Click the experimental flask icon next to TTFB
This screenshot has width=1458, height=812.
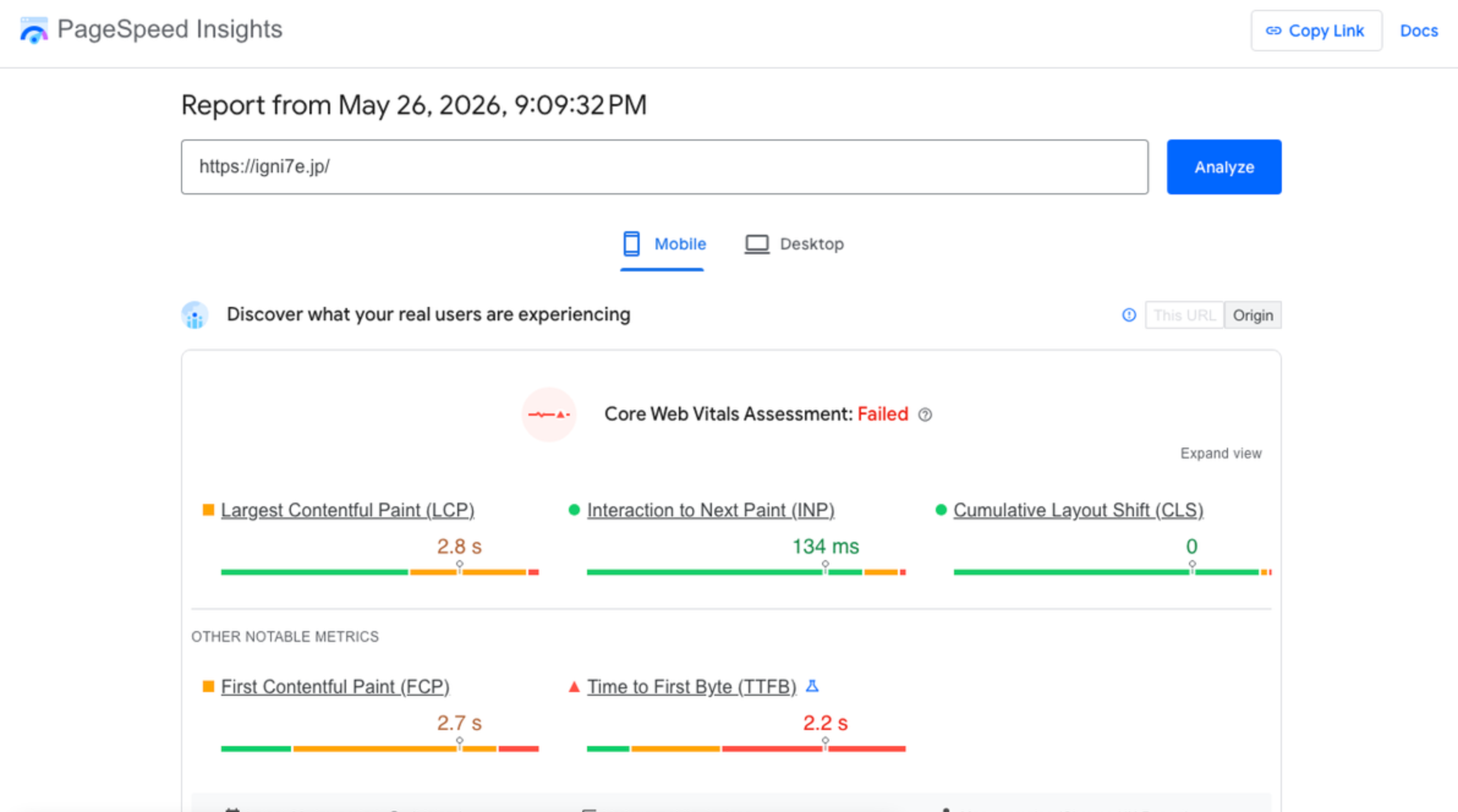tap(812, 686)
